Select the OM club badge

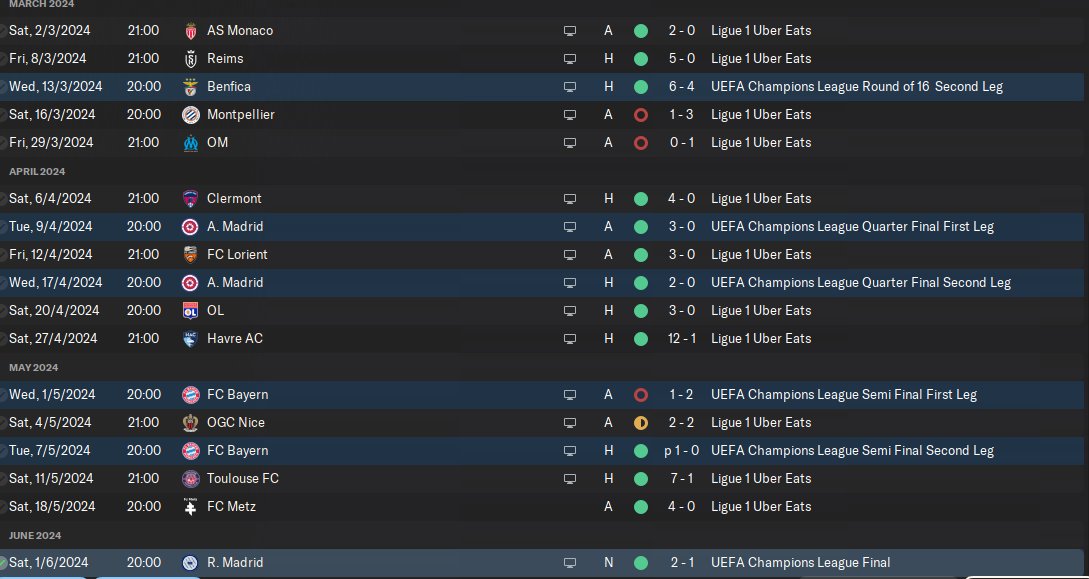[x=191, y=143]
